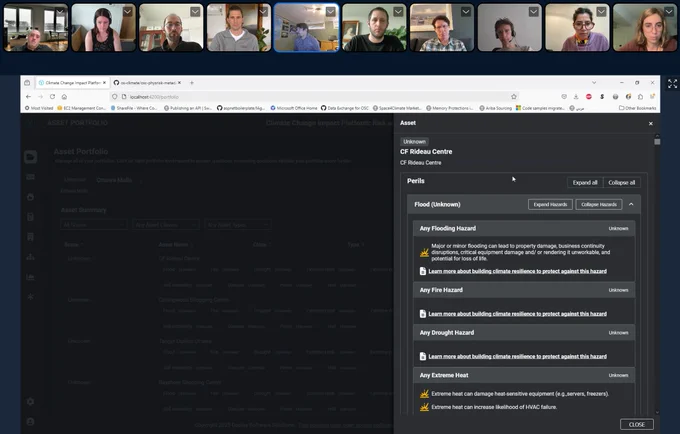Click the Expand Hazards button for Flood
The image size is (680, 434).
(x=550, y=204)
